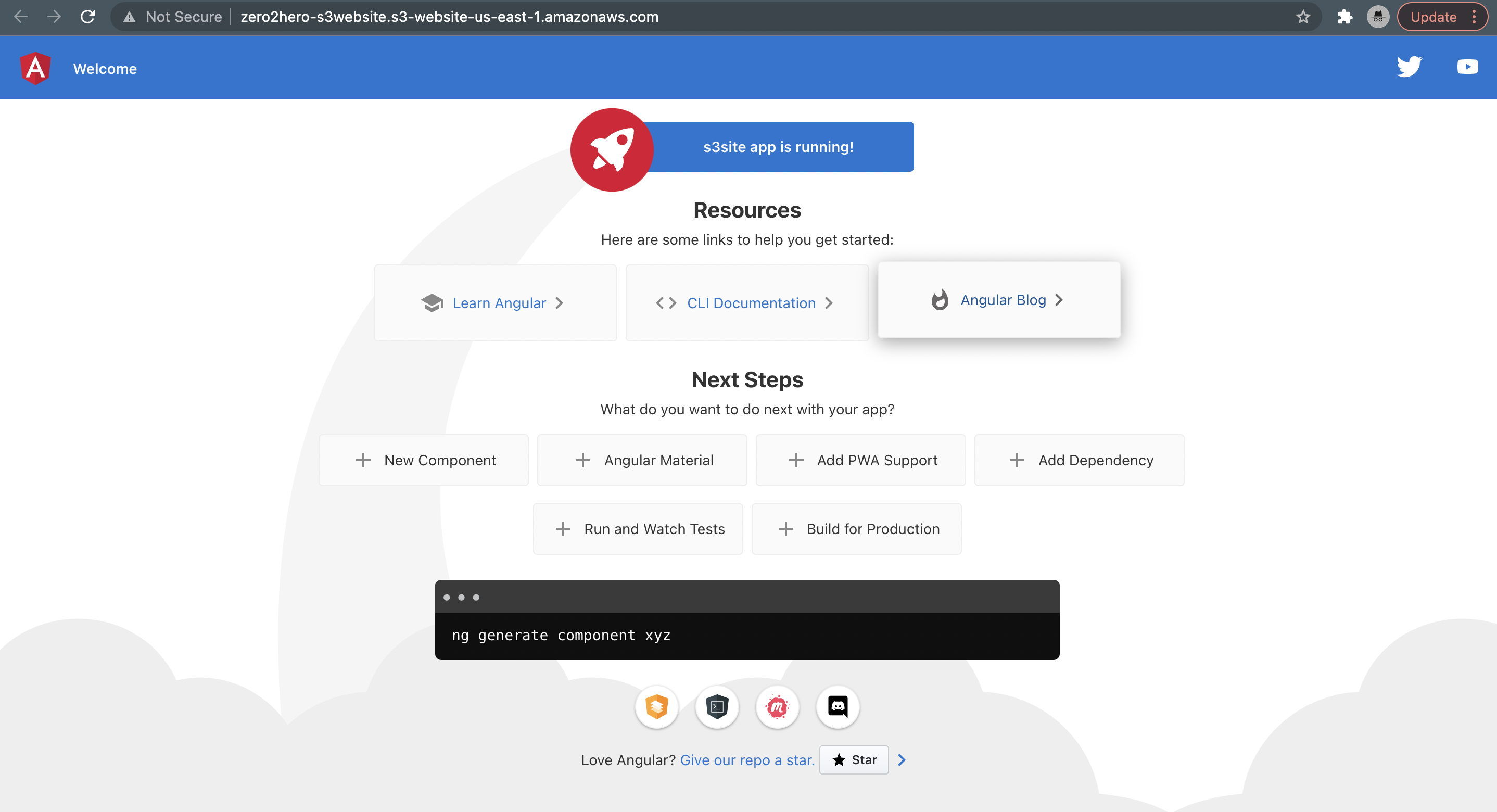Open the Angular Blog link
This screenshot has height=812, width=1497.
[x=1003, y=300]
